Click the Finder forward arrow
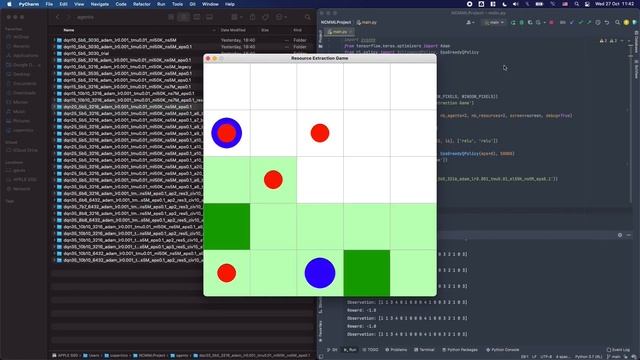 pos(68,17)
